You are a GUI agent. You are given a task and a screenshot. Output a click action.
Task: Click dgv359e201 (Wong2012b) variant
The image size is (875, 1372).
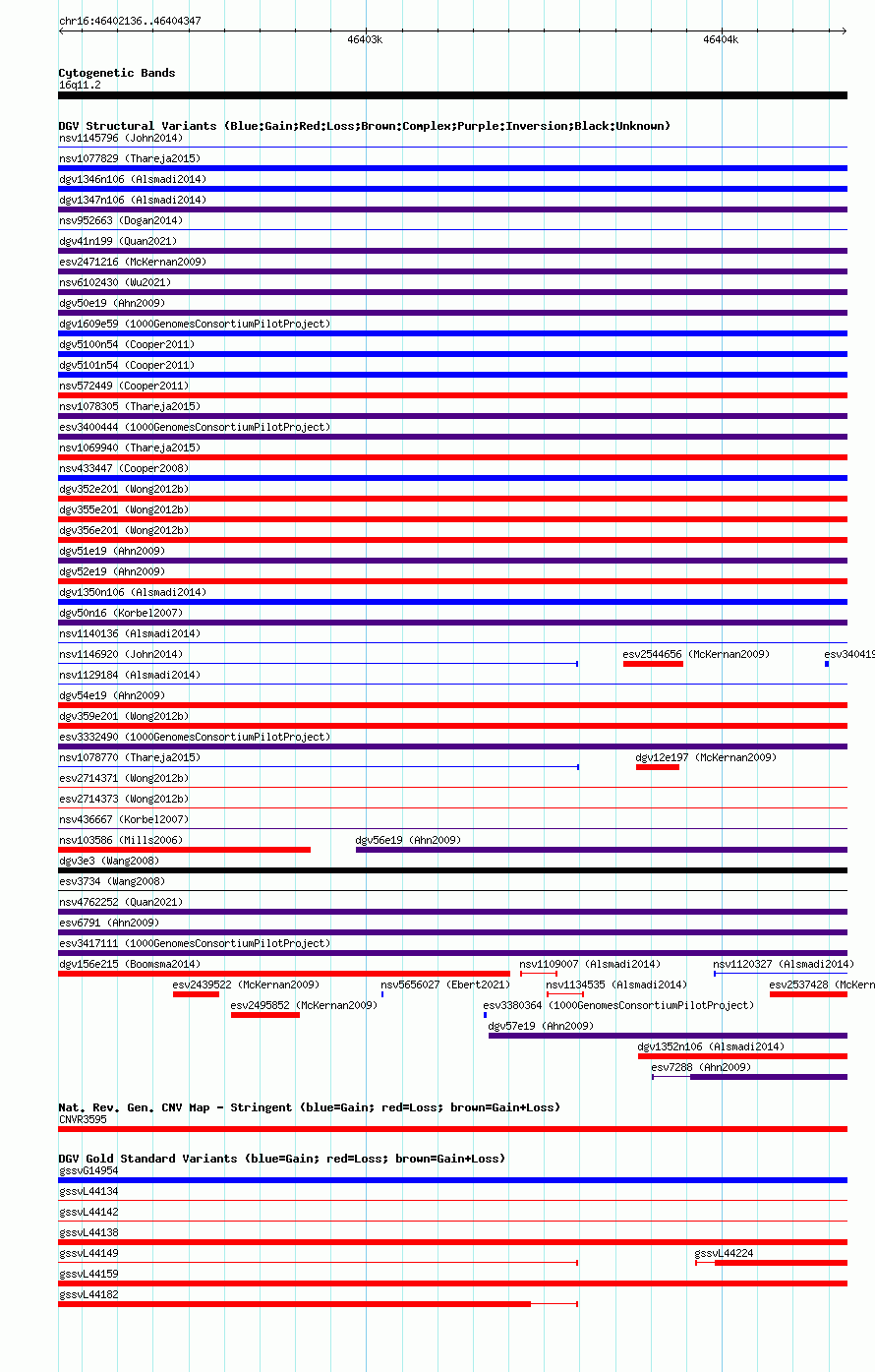[x=123, y=716]
